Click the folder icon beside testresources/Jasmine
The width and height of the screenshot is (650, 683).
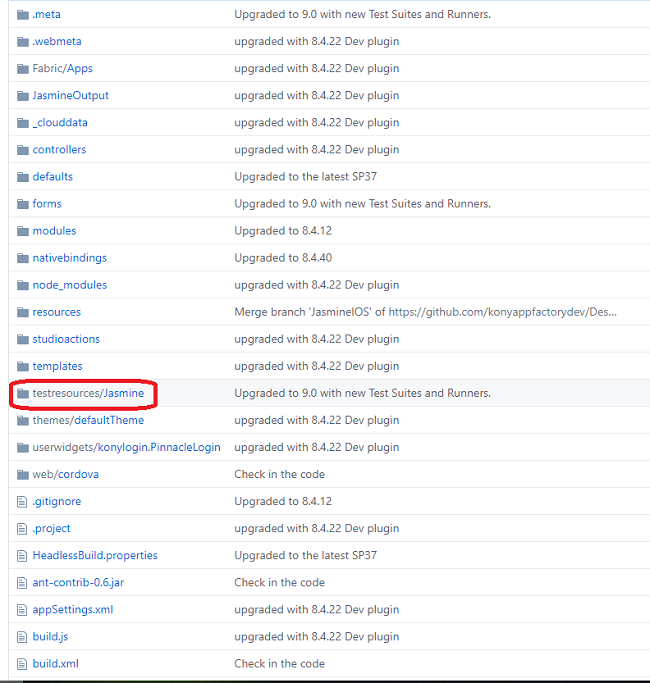point(23,393)
